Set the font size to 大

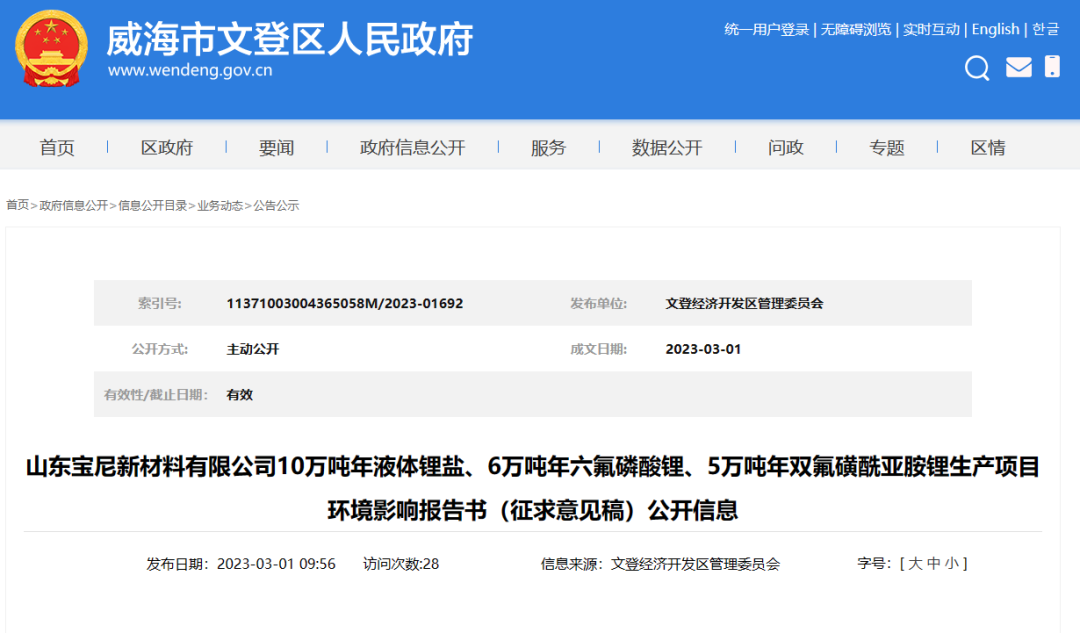pyautogui.click(x=915, y=563)
